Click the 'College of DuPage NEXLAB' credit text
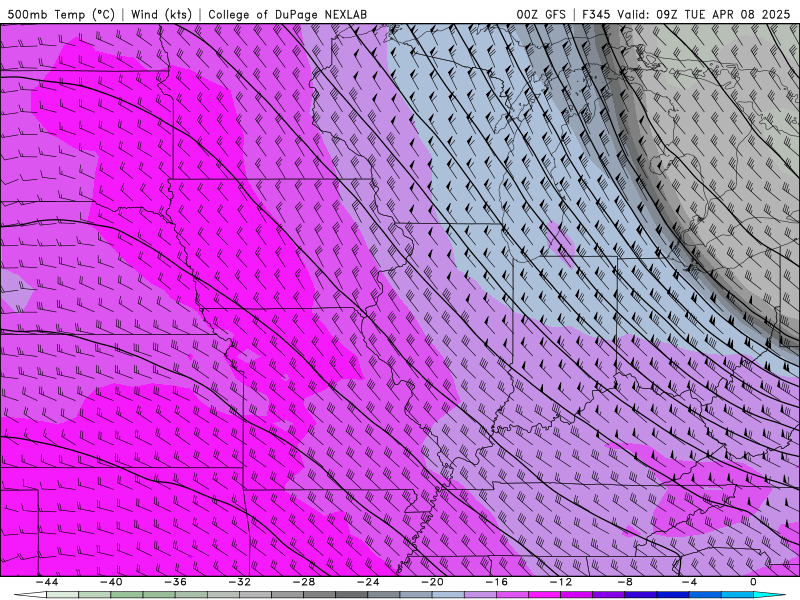The width and height of the screenshot is (800, 600). coord(287,14)
